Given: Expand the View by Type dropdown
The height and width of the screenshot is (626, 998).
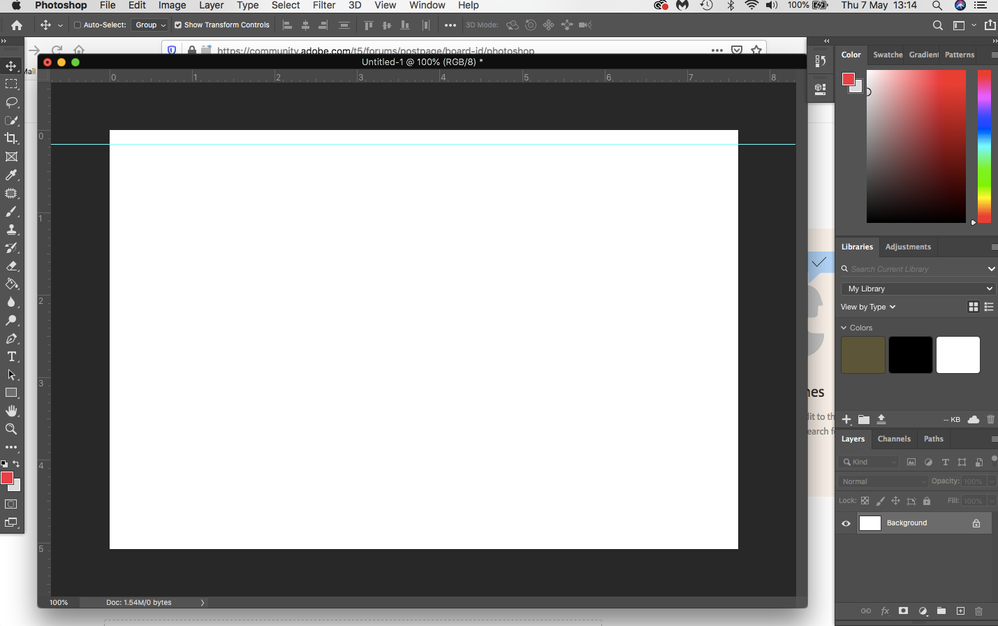Looking at the screenshot, I should pyautogui.click(x=868, y=306).
